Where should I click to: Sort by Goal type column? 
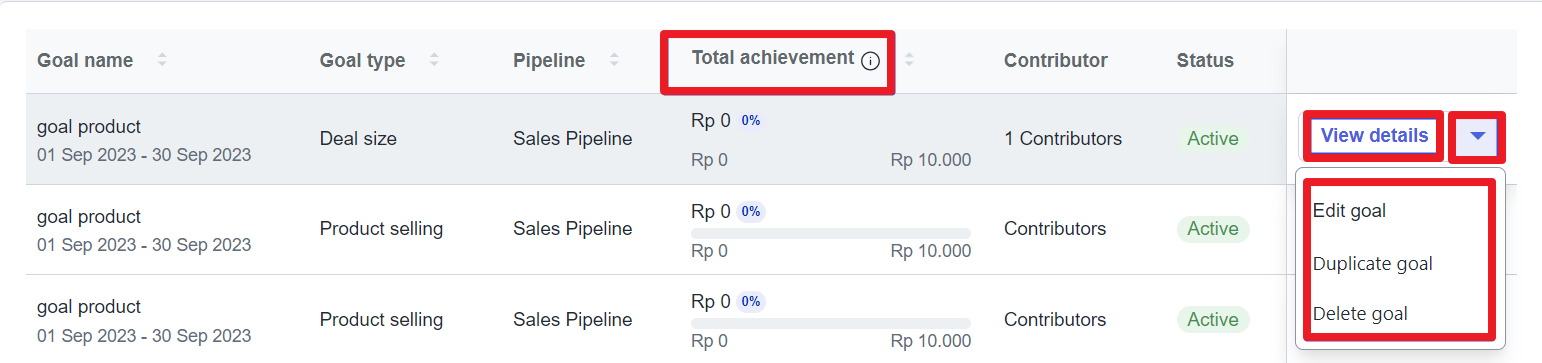pyautogui.click(x=434, y=61)
